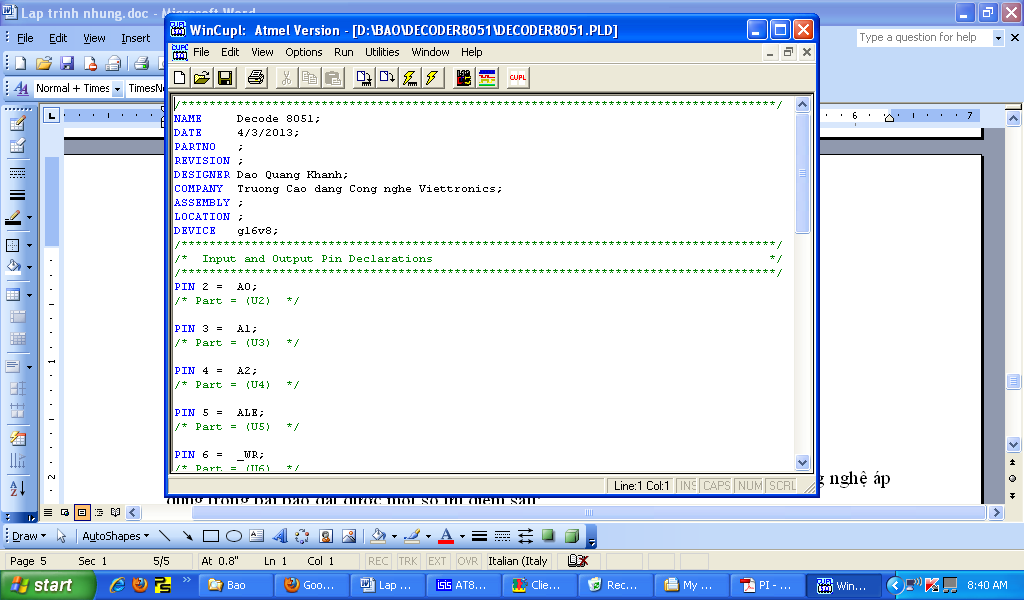Click the Styles and Formatting icon in Word
Screen dimensions: 1024x600
21,88
